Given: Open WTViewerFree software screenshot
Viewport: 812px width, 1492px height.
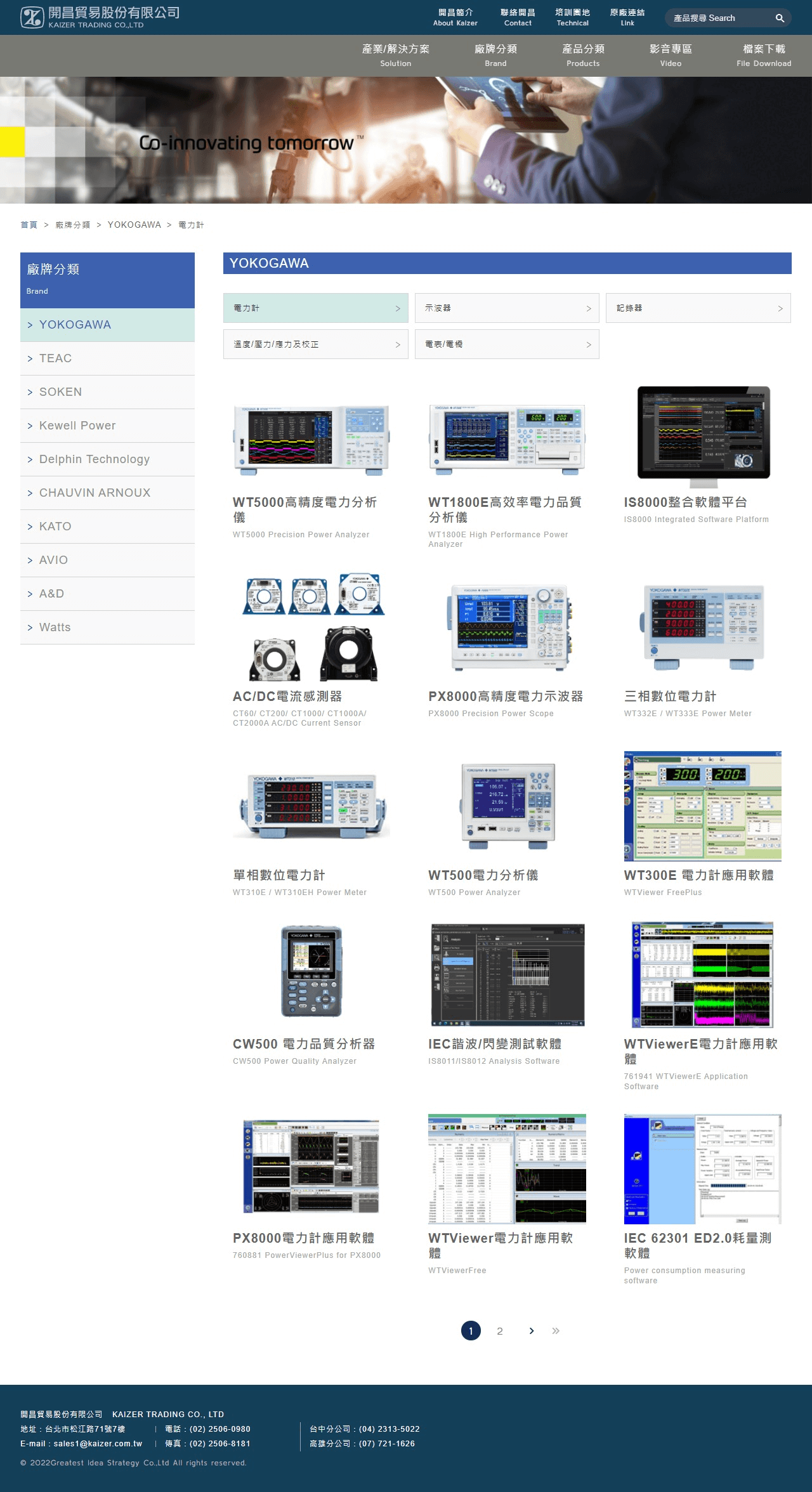Looking at the screenshot, I should (x=507, y=1168).
